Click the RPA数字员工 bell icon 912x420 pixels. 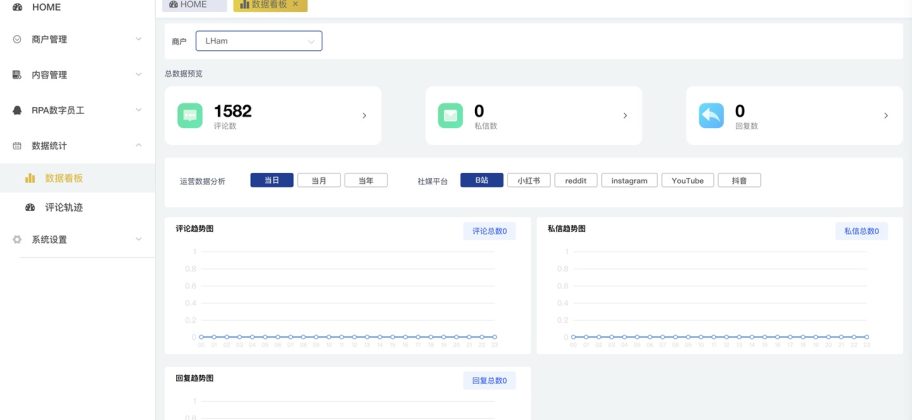[17, 110]
